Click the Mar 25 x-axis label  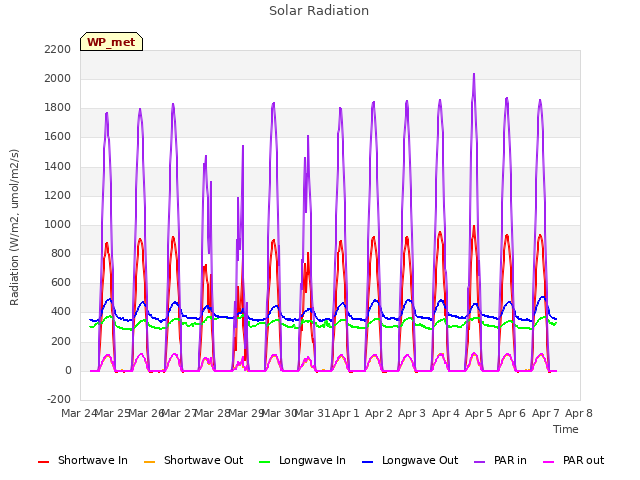click(113, 413)
